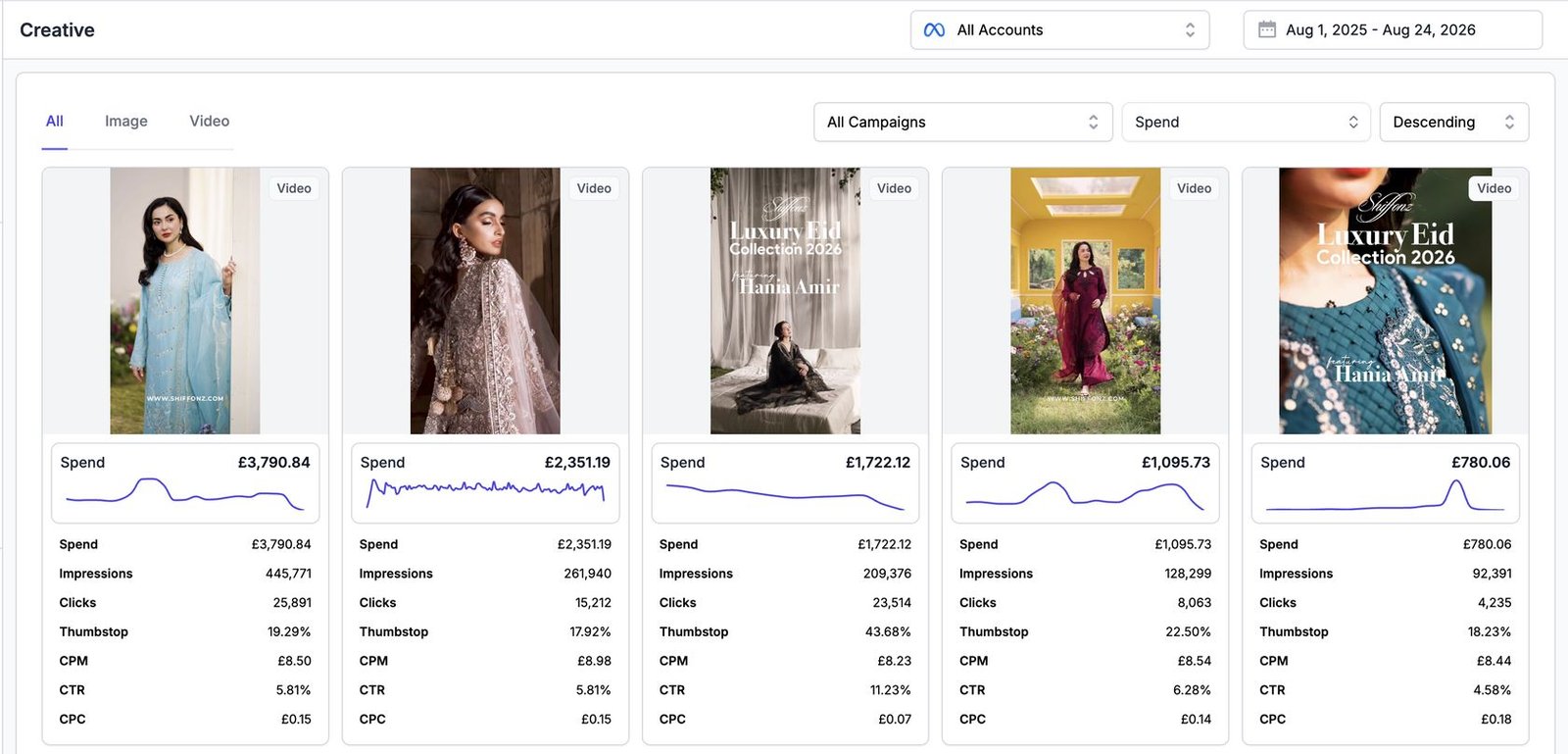The image size is (1568, 754).
Task: Click the Impressions value 92,391
Action: (x=1492, y=574)
